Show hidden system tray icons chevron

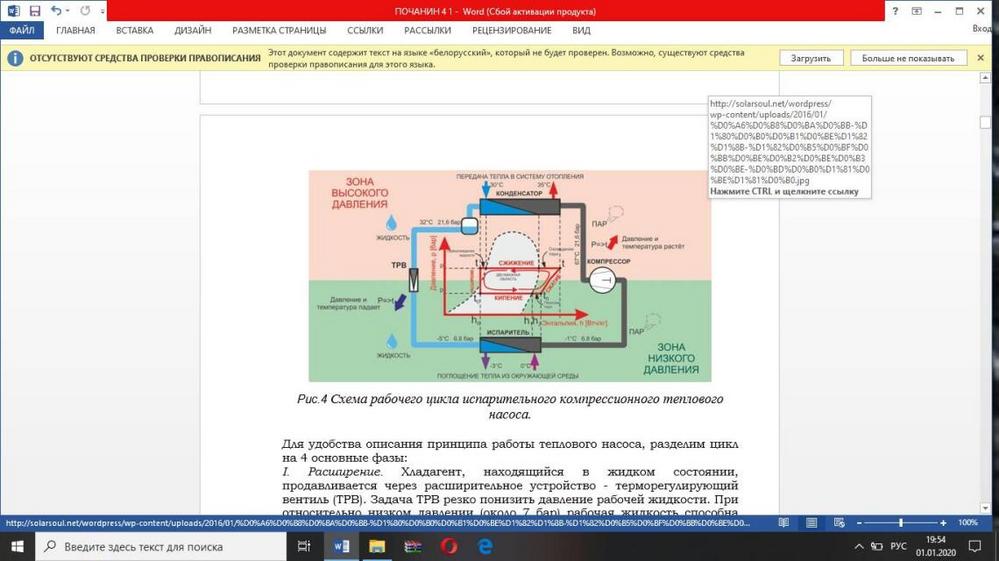[x=860, y=547]
